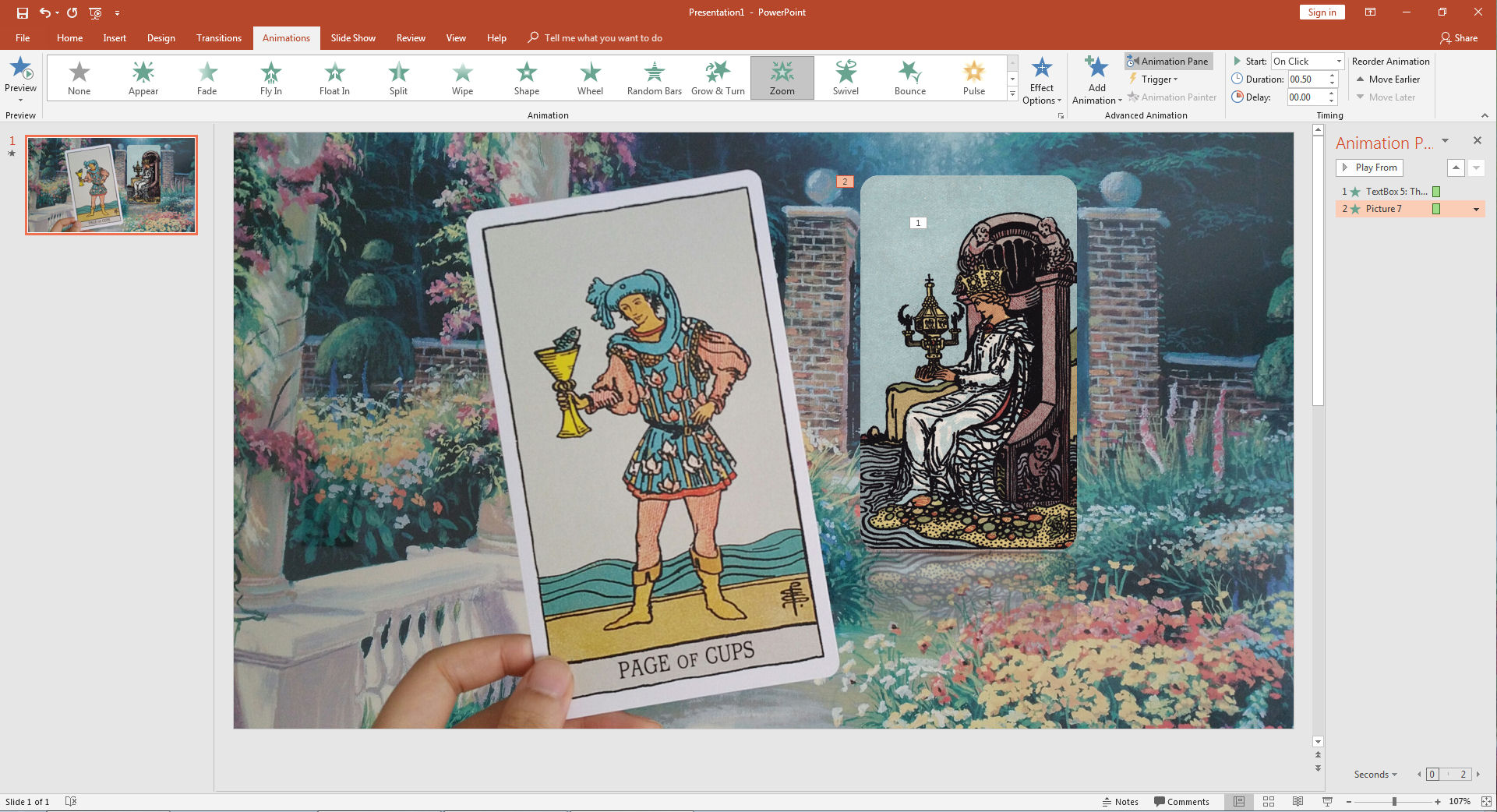Viewport: 1497px width, 812px height.
Task: Switch to Slide Sorter view
Action: point(1269,802)
